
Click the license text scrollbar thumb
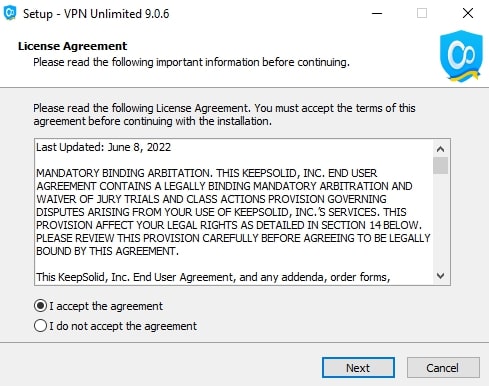(440, 165)
